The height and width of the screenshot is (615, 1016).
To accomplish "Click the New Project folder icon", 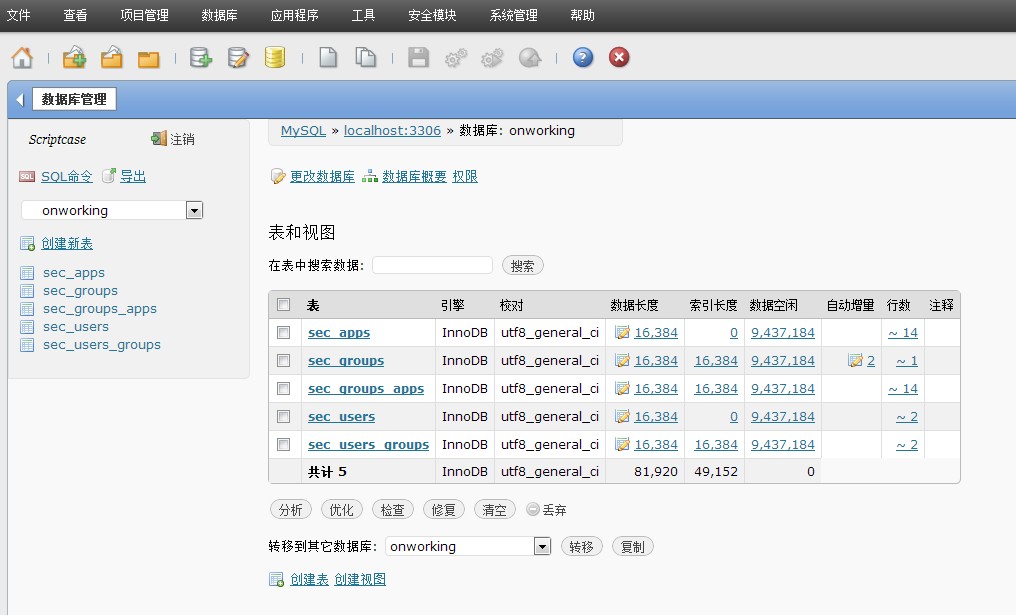I will [x=74, y=57].
